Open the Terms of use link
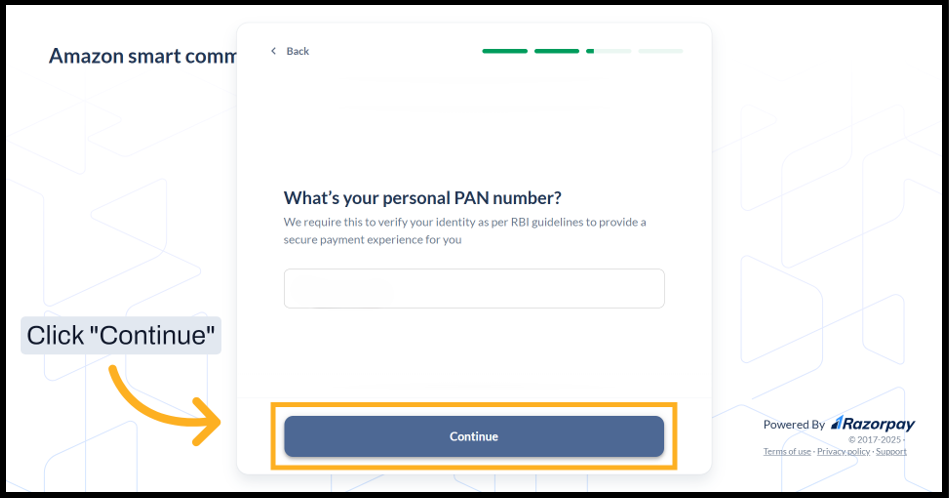The width and height of the screenshot is (949, 498). point(787,452)
